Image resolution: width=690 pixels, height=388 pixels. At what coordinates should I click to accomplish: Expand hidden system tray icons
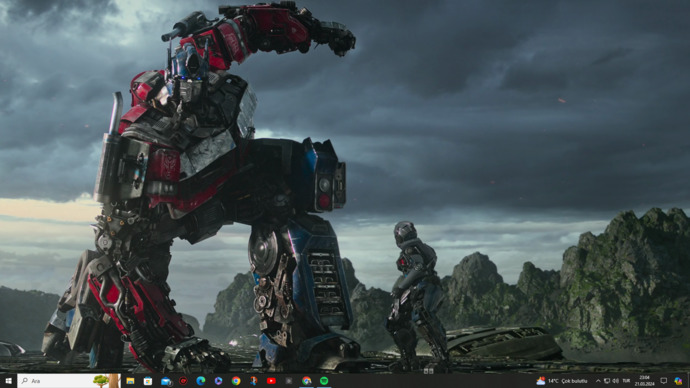(x=598, y=381)
